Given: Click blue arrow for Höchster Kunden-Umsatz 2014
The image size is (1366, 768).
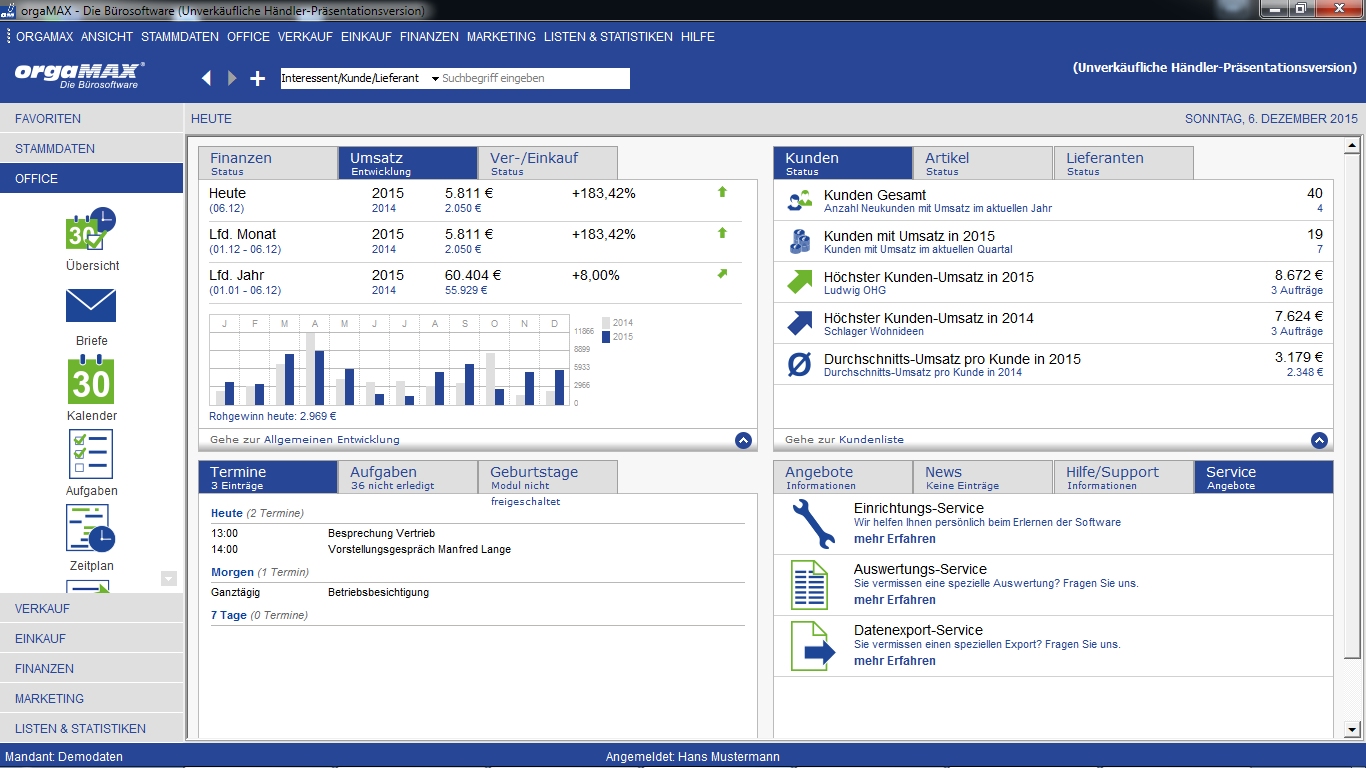Looking at the screenshot, I should pos(799,323).
